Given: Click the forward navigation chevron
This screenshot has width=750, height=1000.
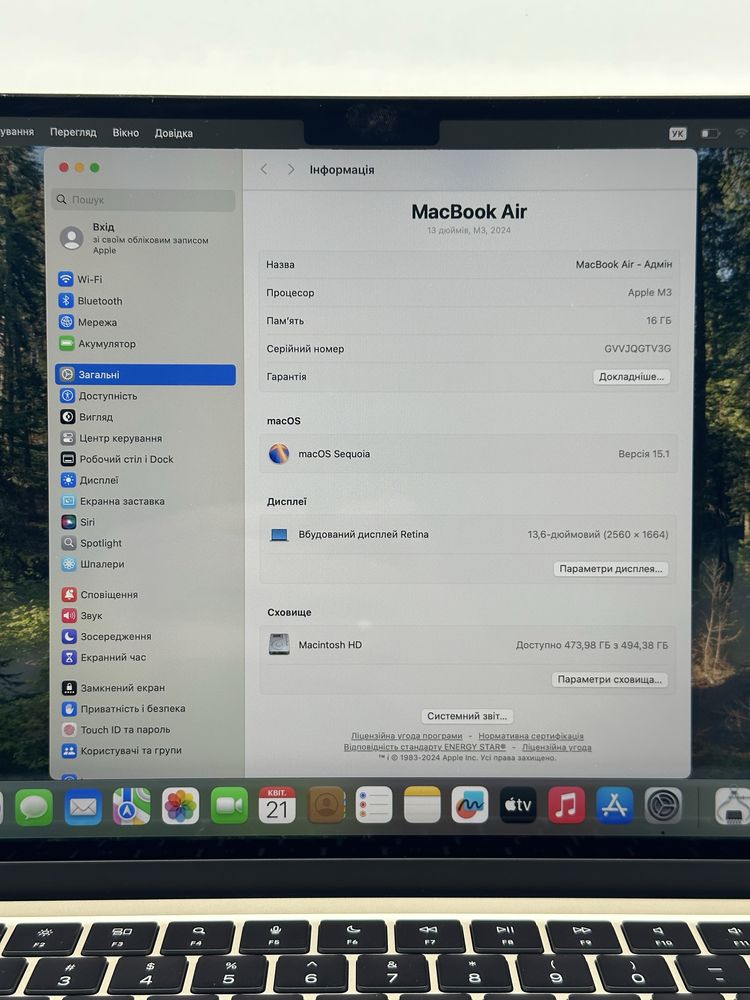Looking at the screenshot, I should coord(291,169).
